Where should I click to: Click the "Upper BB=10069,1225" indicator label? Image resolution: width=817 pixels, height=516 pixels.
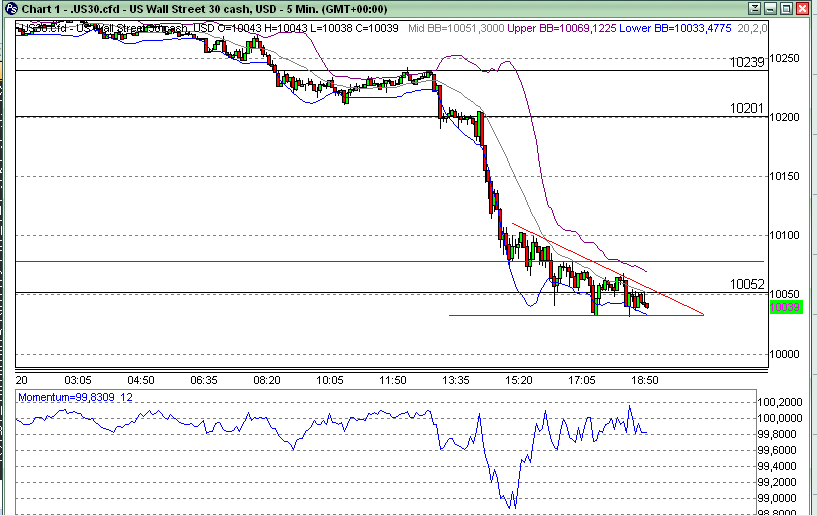click(x=562, y=28)
